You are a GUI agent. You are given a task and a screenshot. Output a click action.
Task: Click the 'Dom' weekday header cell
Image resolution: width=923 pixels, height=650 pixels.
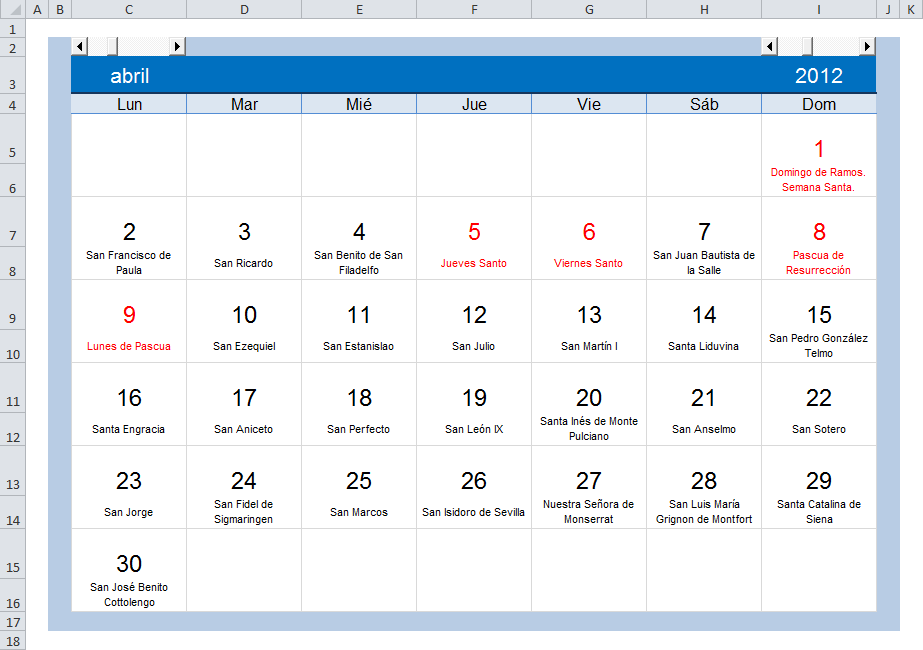click(x=818, y=104)
